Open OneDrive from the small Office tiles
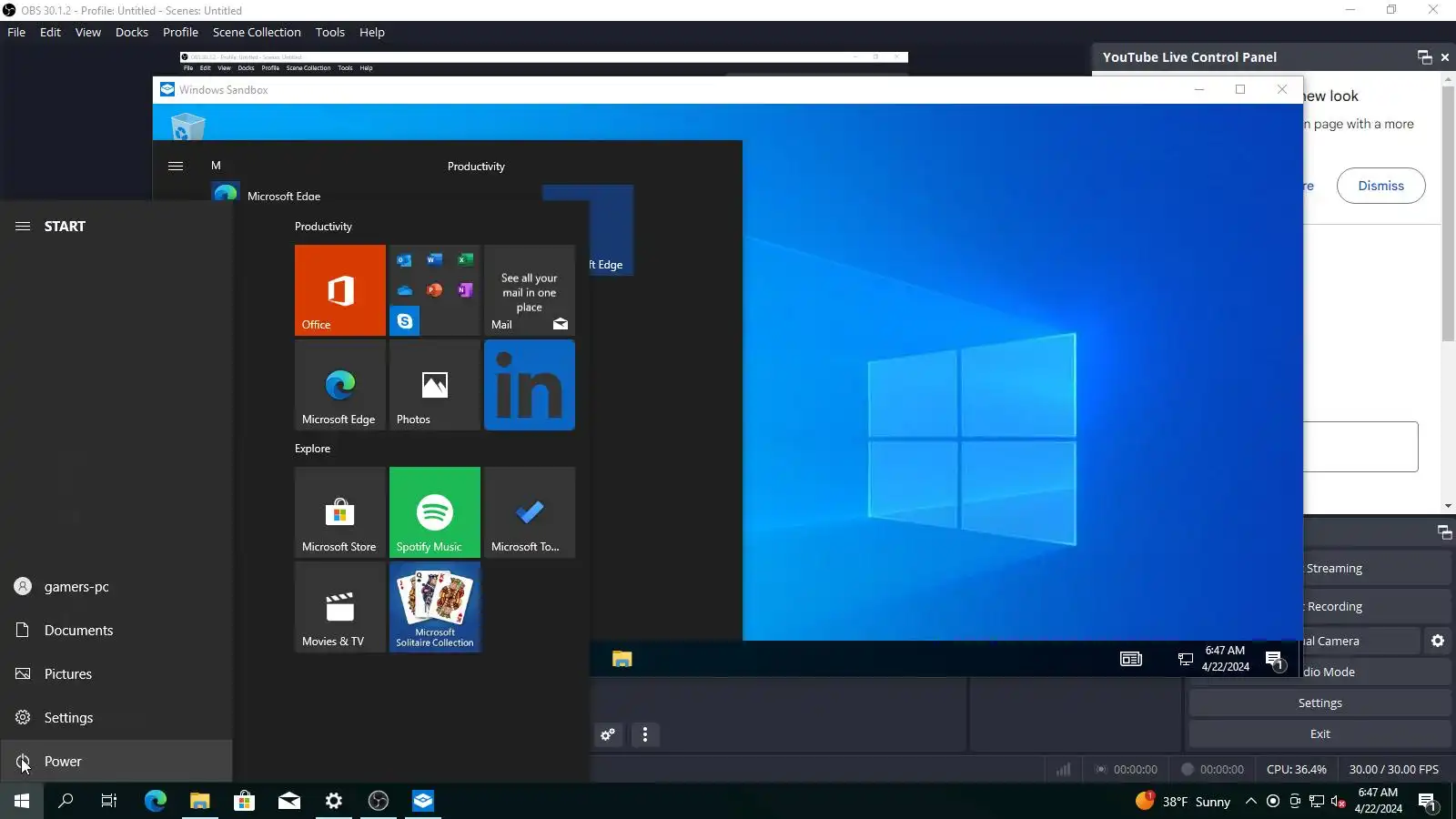The height and width of the screenshot is (819, 1456). (x=405, y=290)
